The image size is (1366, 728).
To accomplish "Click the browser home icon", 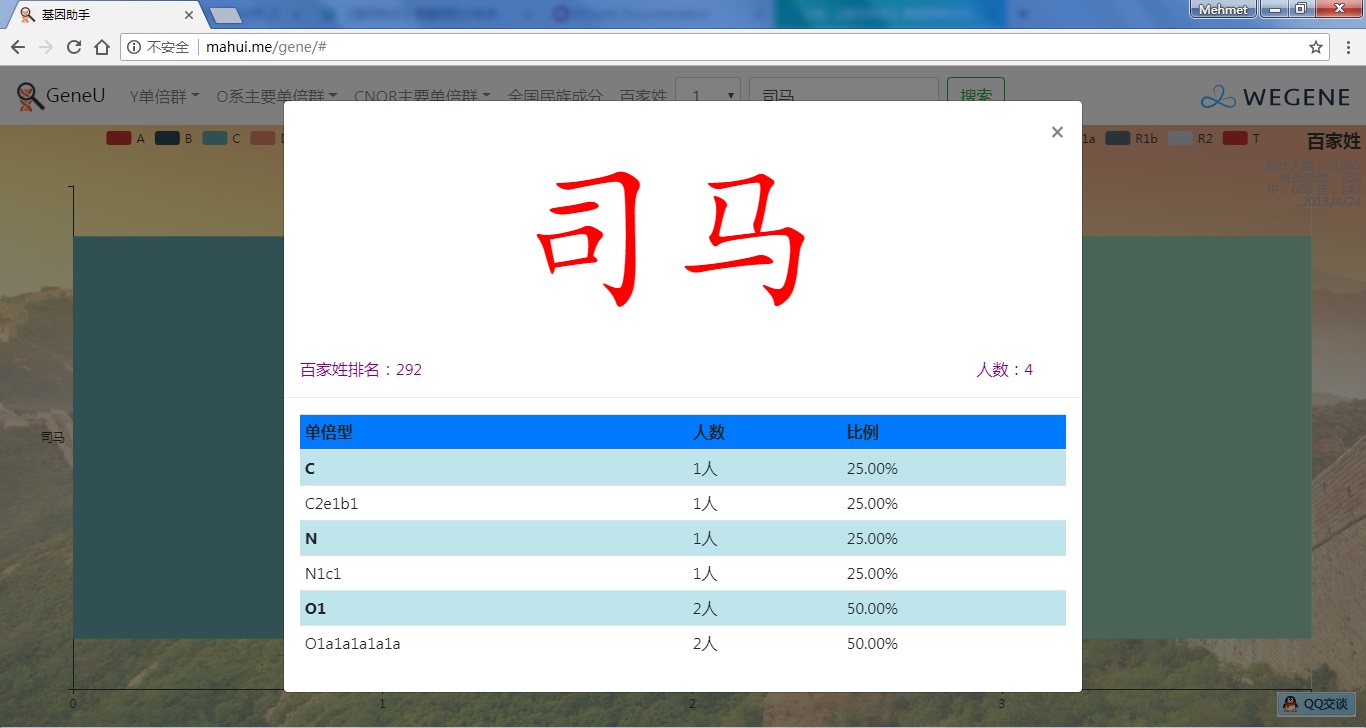I will pos(102,47).
